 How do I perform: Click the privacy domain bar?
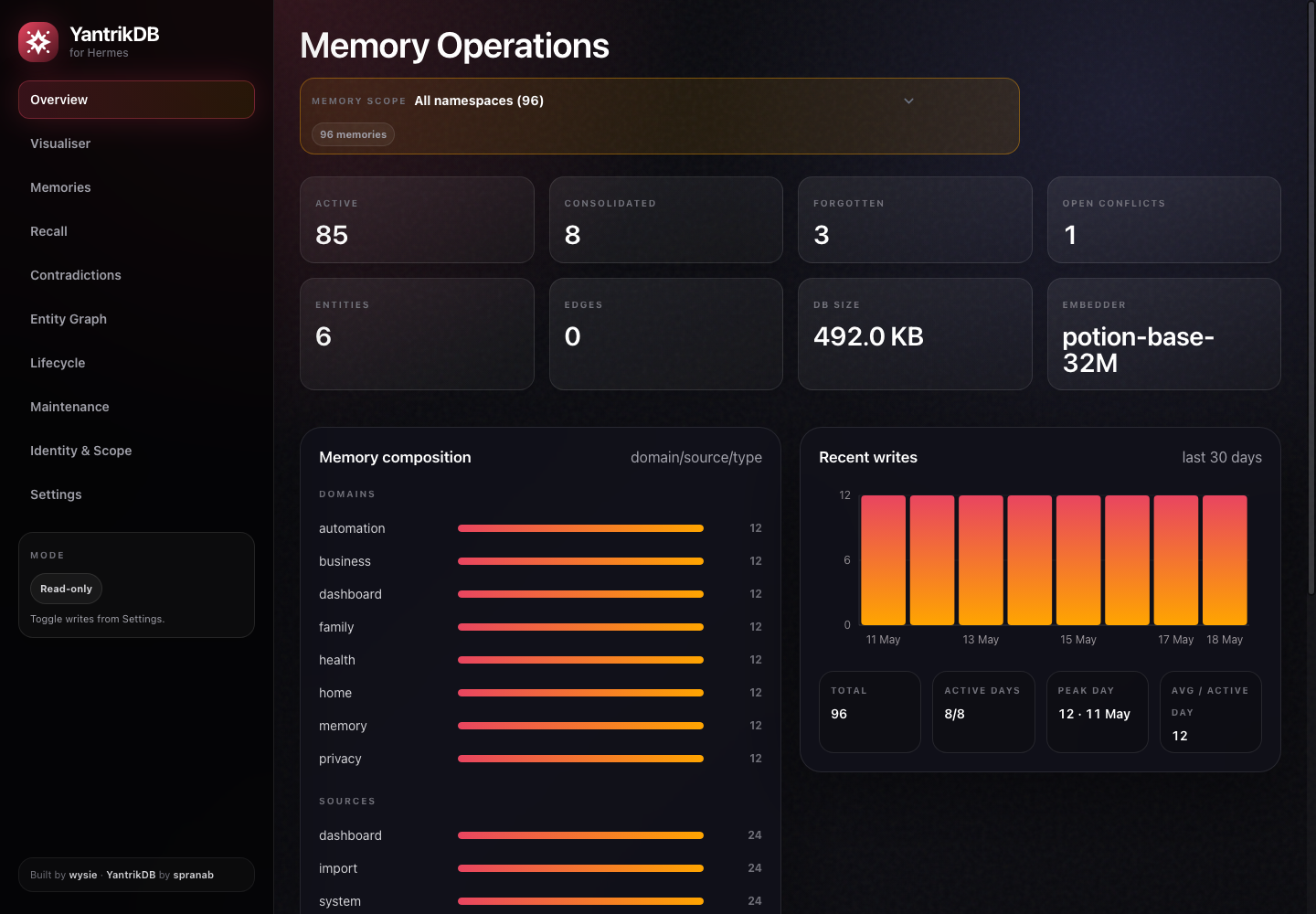coord(580,759)
